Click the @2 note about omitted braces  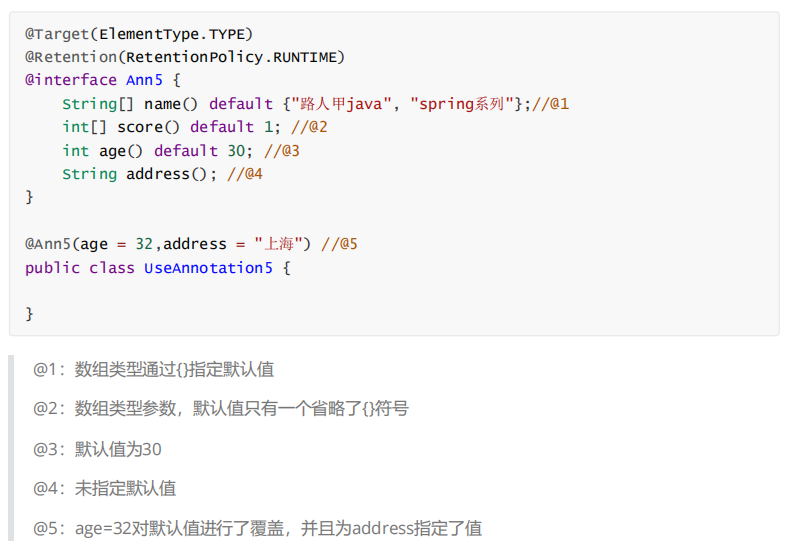(x=220, y=408)
